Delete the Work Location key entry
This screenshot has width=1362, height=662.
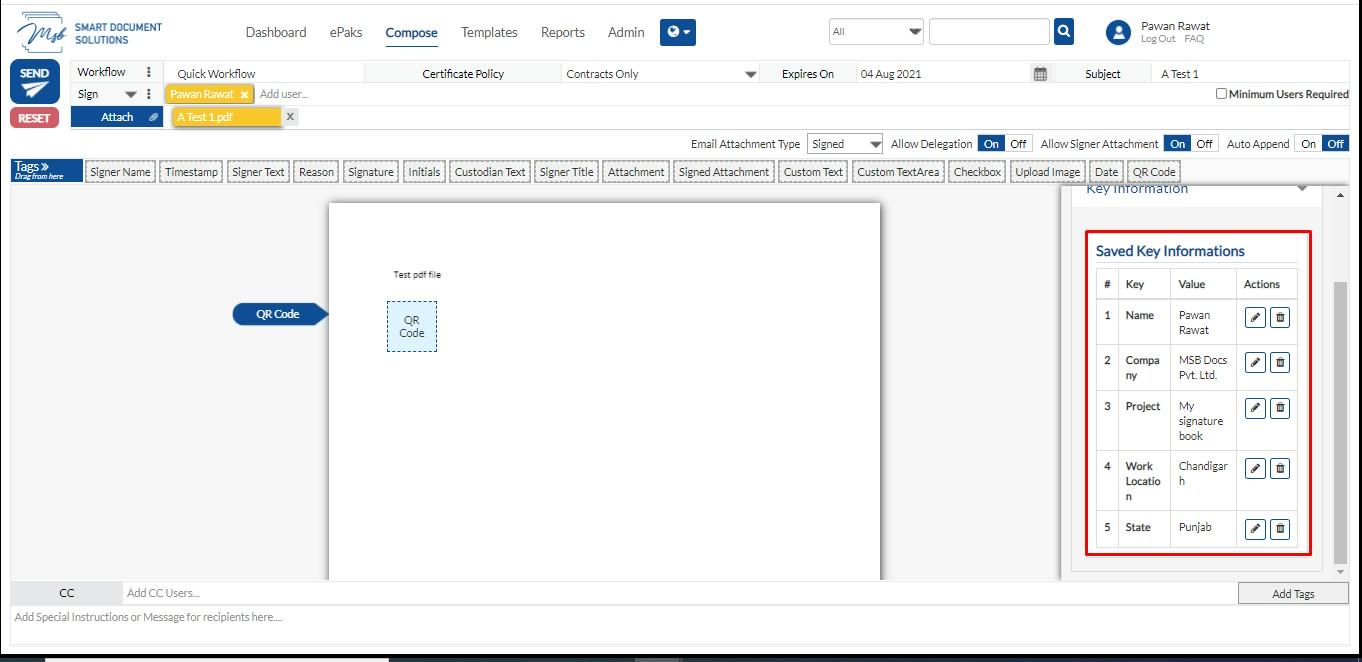tap(1280, 468)
